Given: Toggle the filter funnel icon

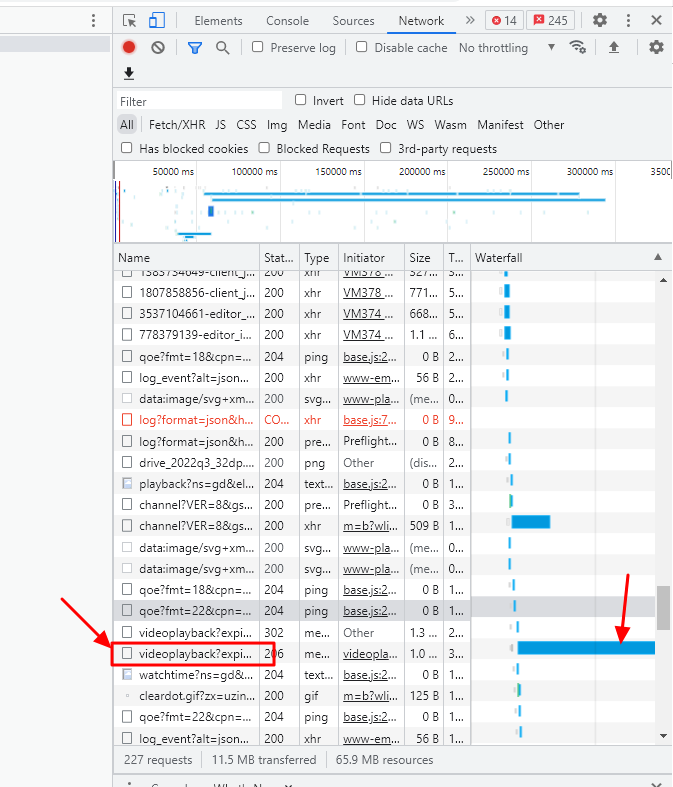Looking at the screenshot, I should [x=195, y=48].
